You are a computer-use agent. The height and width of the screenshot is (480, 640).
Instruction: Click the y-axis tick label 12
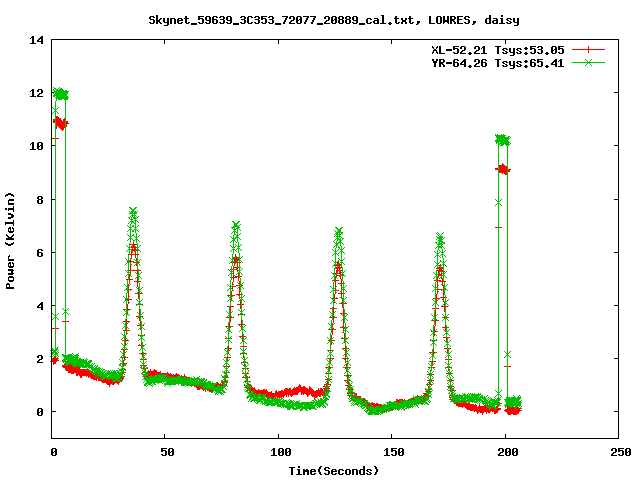(x=36, y=93)
